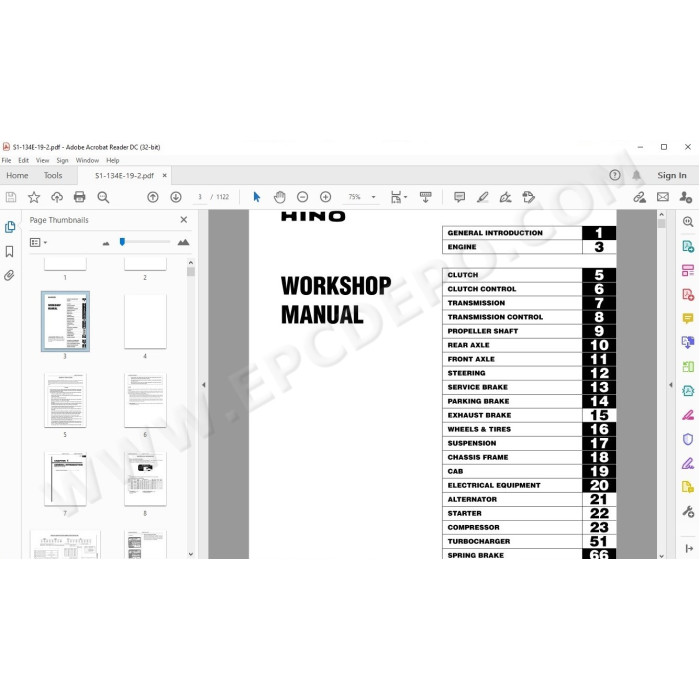Click the search tool in the right pane
700x700 pixels.
pyautogui.click(x=688, y=221)
